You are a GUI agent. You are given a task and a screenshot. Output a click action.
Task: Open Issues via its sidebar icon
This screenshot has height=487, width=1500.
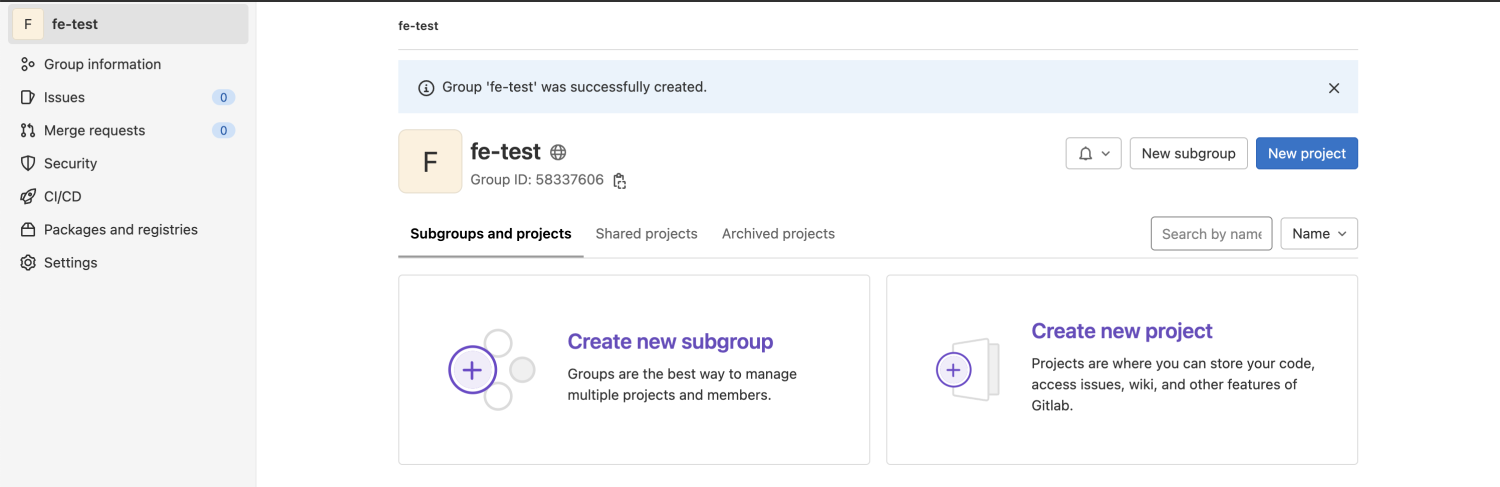click(28, 97)
